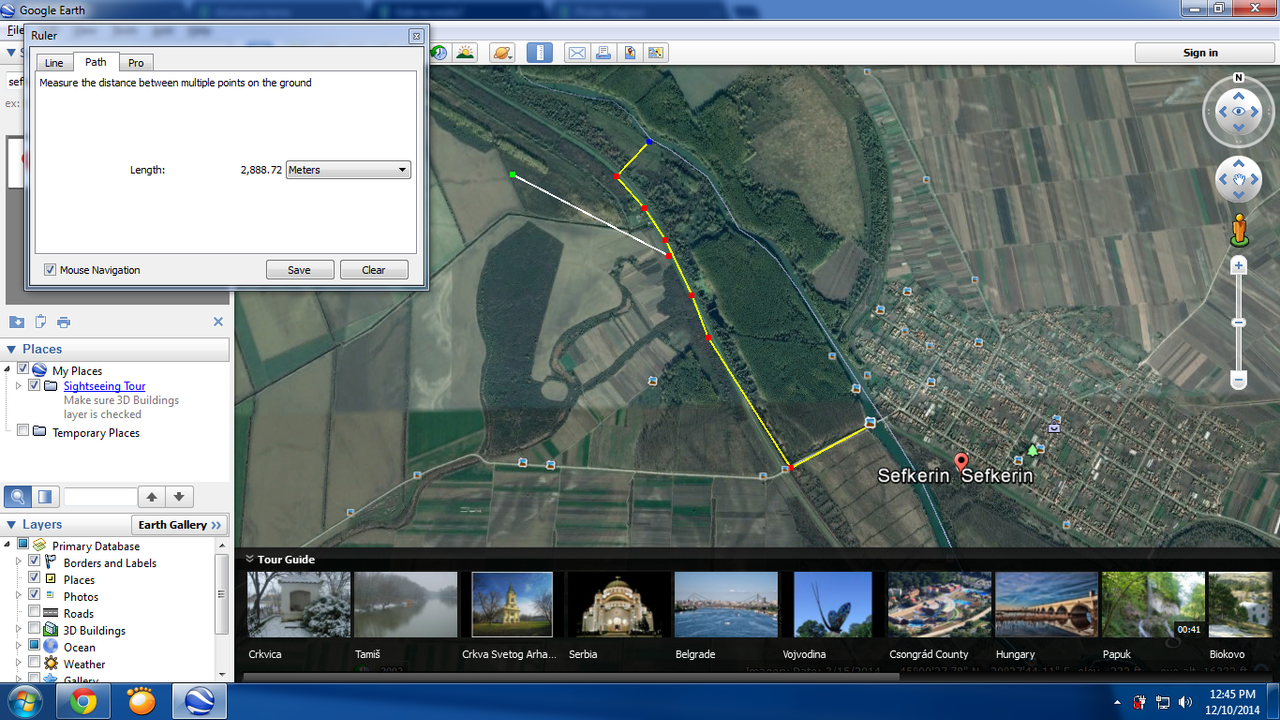This screenshot has height=720, width=1280.
Task: Click Clear in the Ruler dialog
Action: coord(374,270)
